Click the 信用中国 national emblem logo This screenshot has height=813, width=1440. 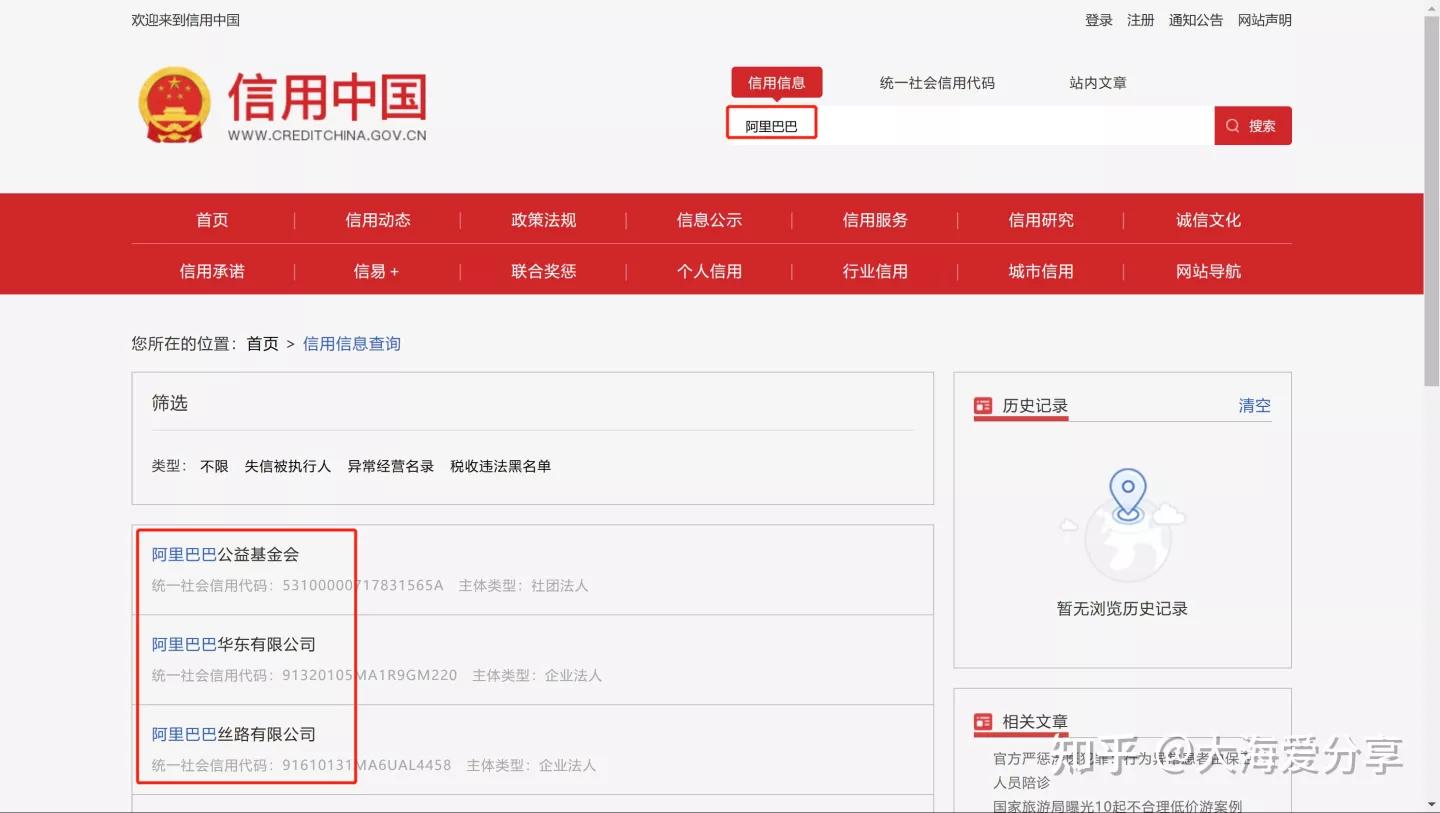pyautogui.click(x=175, y=103)
